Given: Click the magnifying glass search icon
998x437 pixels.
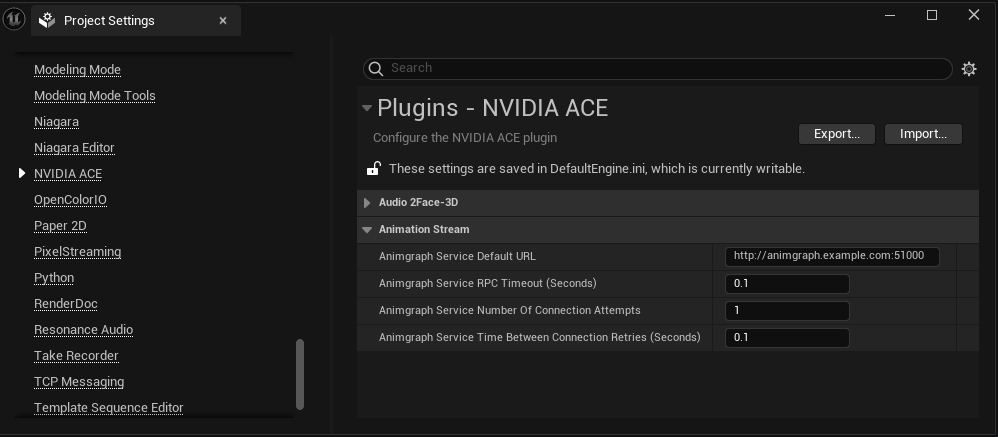Looking at the screenshot, I should (x=376, y=68).
